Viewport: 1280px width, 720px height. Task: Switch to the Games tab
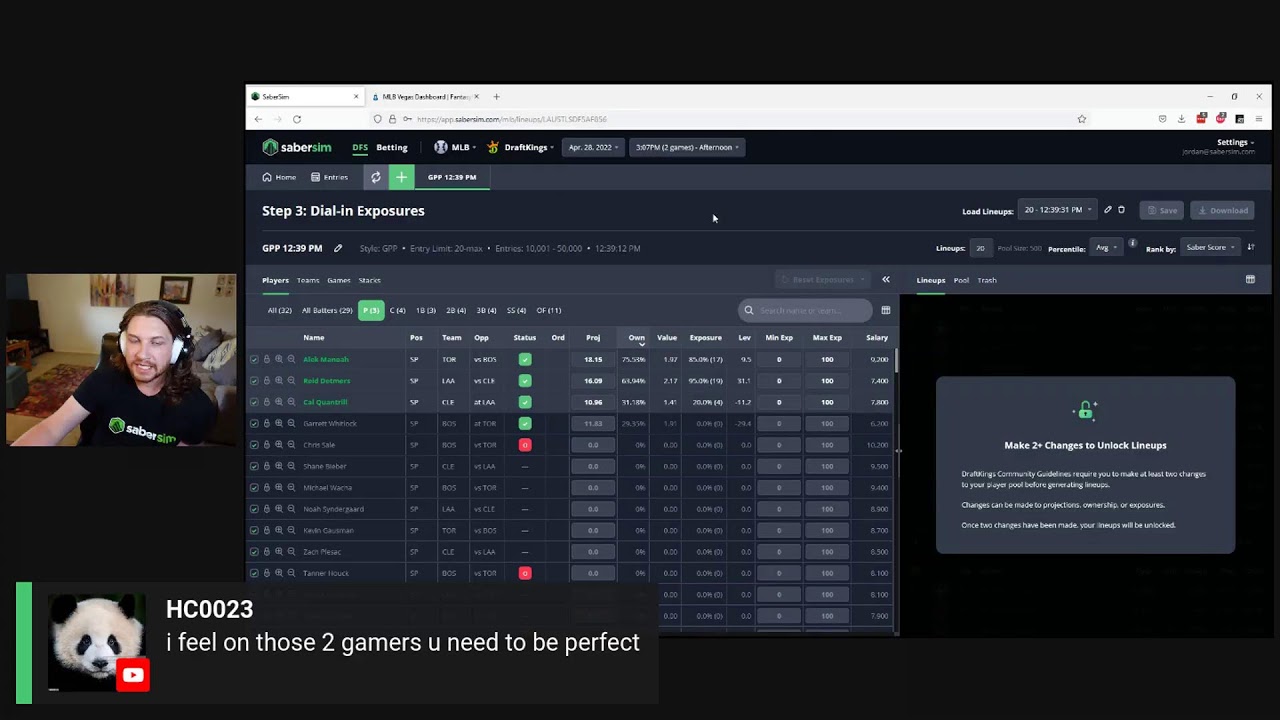point(338,280)
